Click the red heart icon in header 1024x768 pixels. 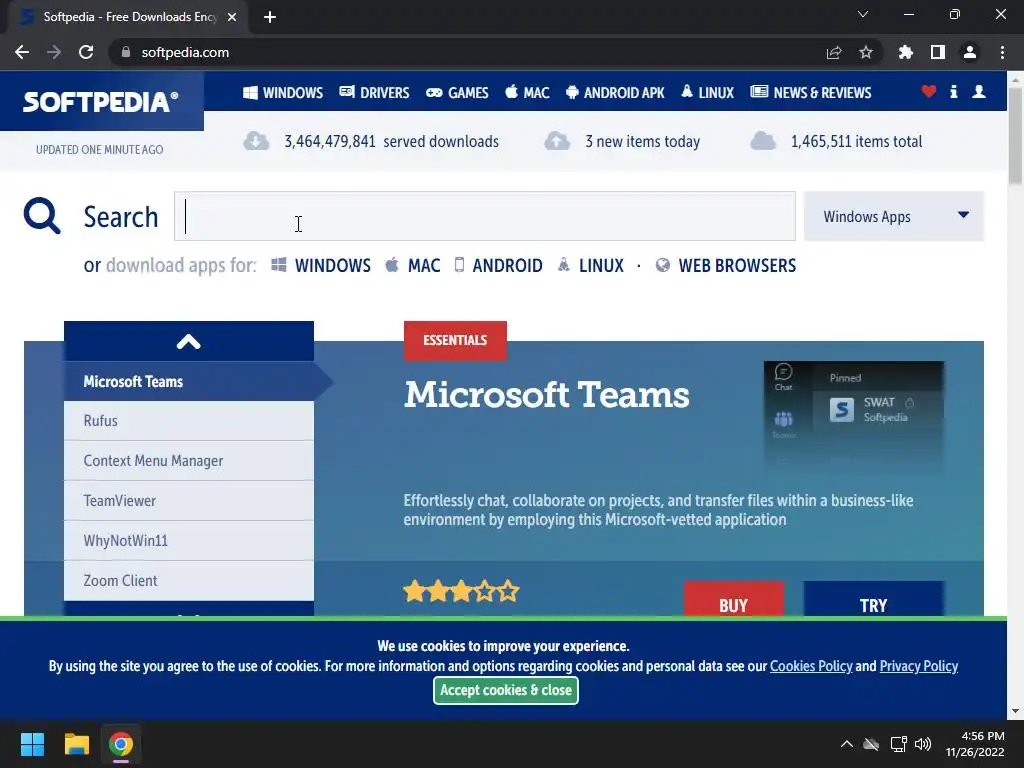coord(929,91)
